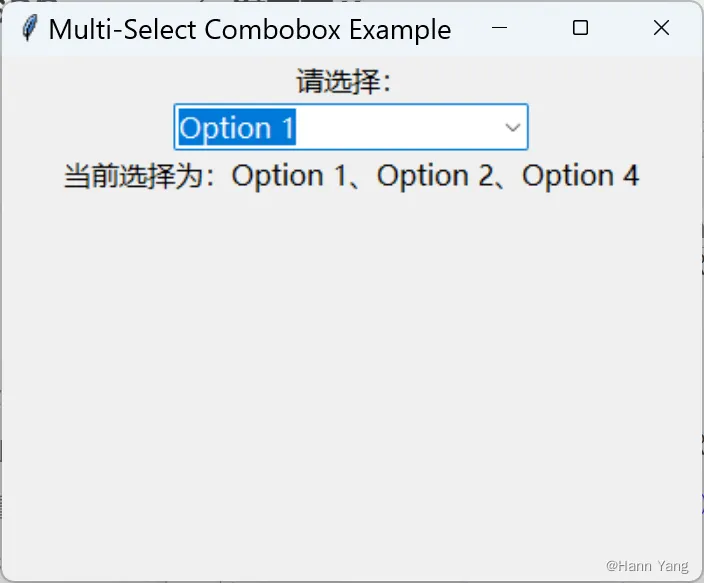704x583 pixels.
Task: Expand the combobox dropdown arrow
Action: coord(512,128)
